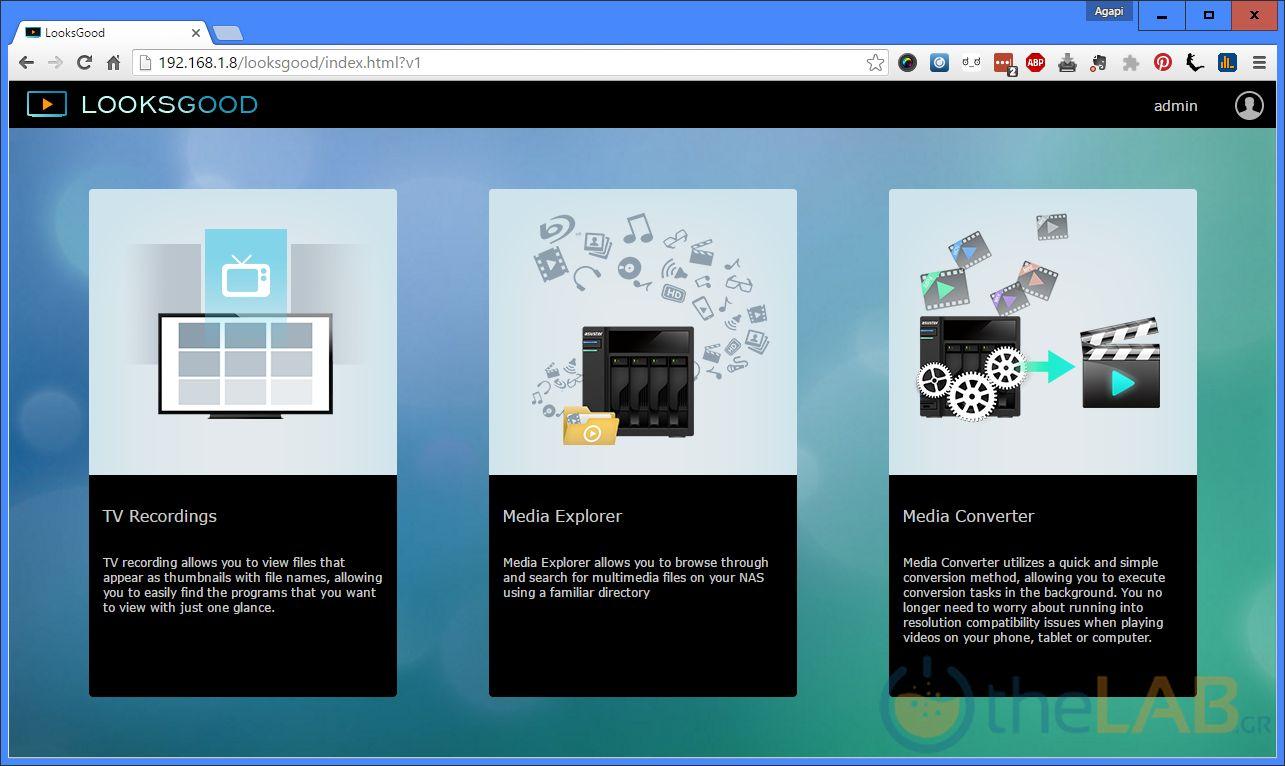The image size is (1285, 766).
Task: Click the black jumping figure extension icon
Action: click(x=1195, y=63)
